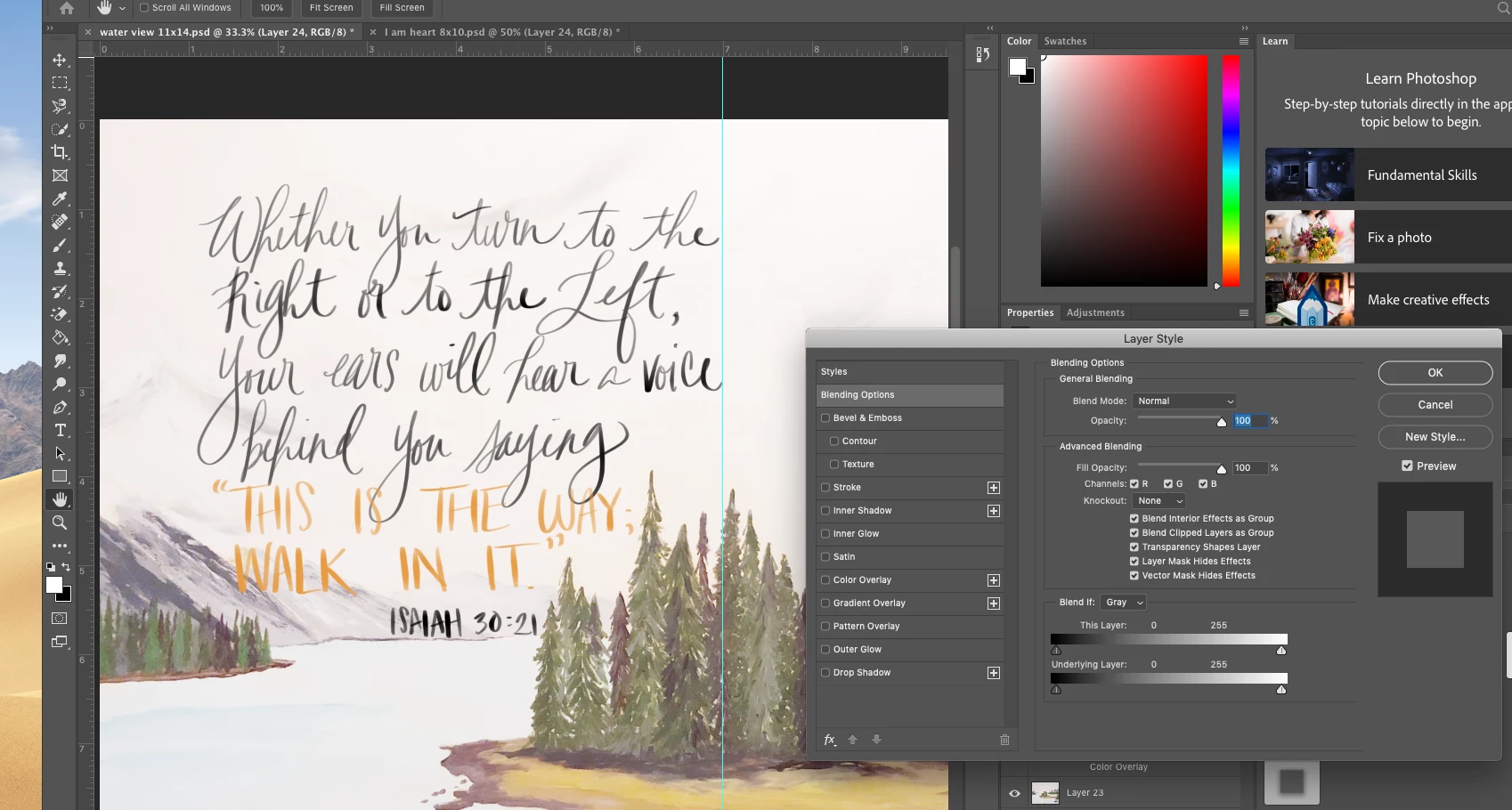Hide Layer 23 with eye icon
Screen dimensions: 1512x810
coord(1014,793)
